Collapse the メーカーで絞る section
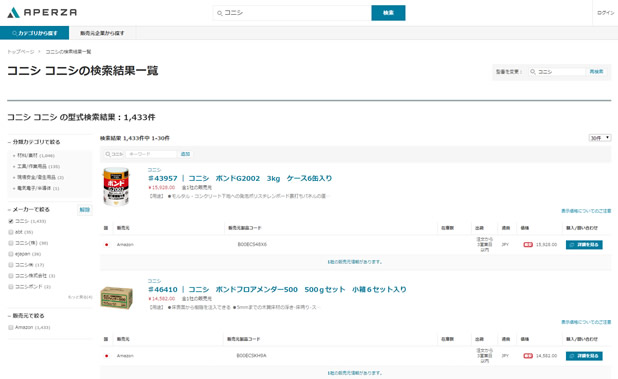The height and width of the screenshot is (379, 618). click(x=29, y=210)
